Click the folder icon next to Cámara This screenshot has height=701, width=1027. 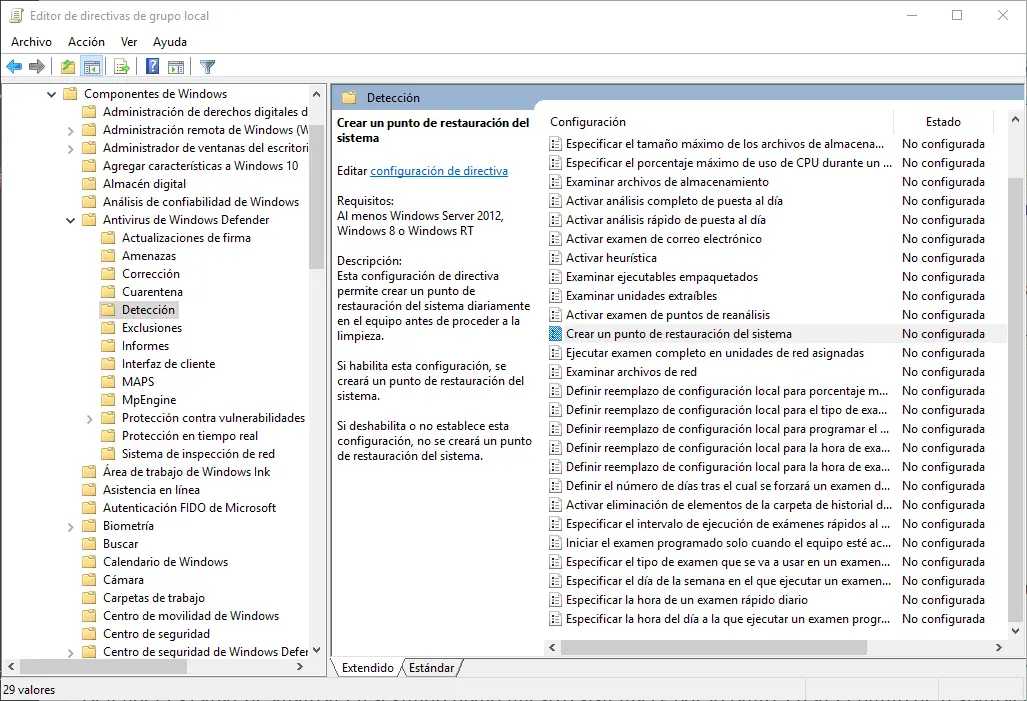click(x=89, y=580)
